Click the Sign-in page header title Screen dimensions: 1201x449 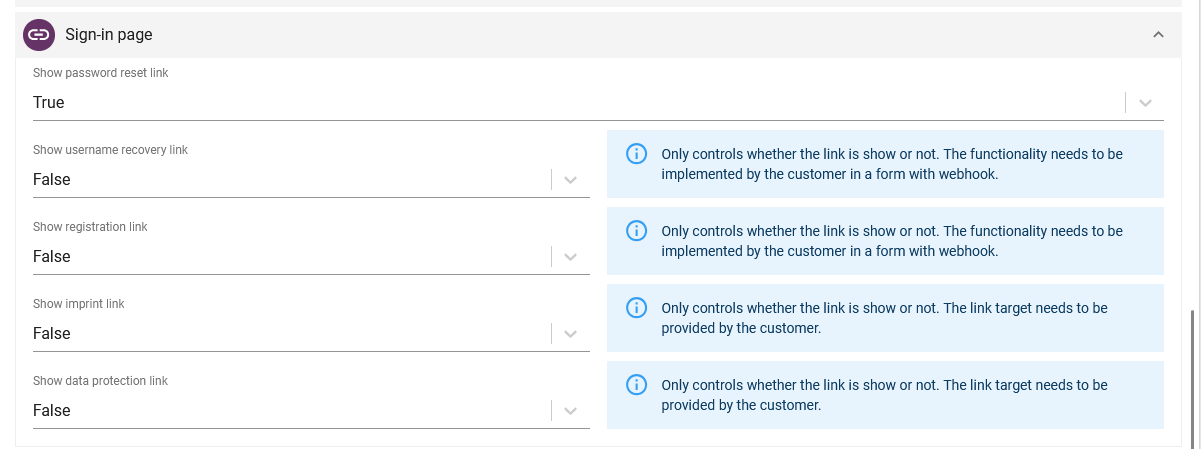coord(109,35)
